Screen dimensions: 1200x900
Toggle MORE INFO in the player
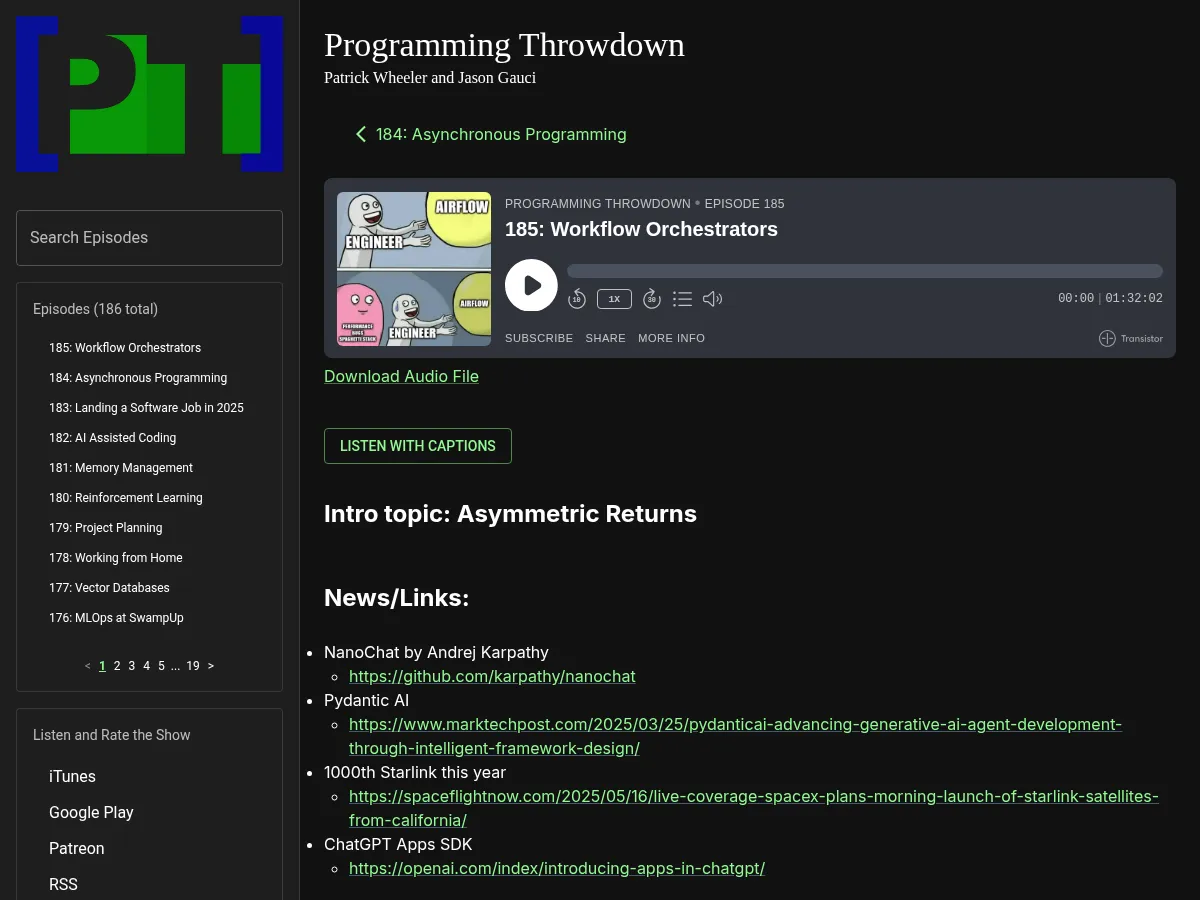[x=671, y=338]
